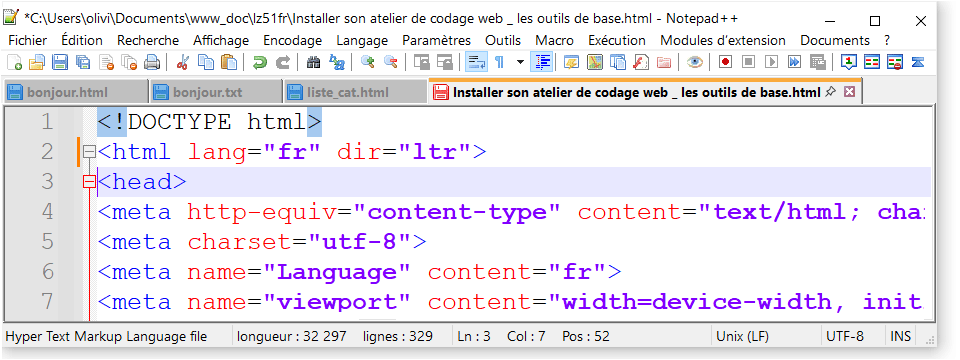Open the Édition menu
The height and width of the screenshot is (360, 960).
click(x=82, y=40)
